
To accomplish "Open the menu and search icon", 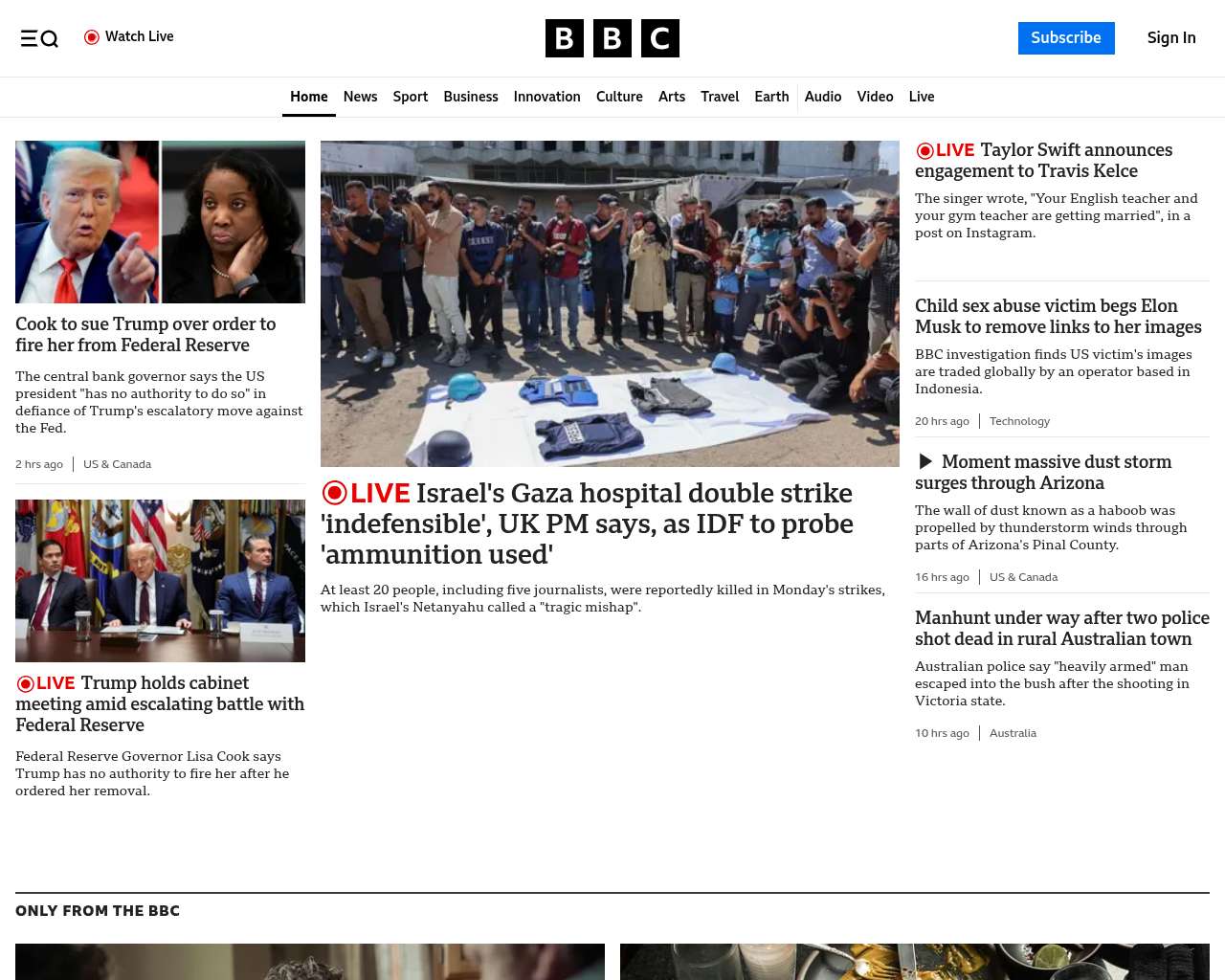I will coord(39,38).
